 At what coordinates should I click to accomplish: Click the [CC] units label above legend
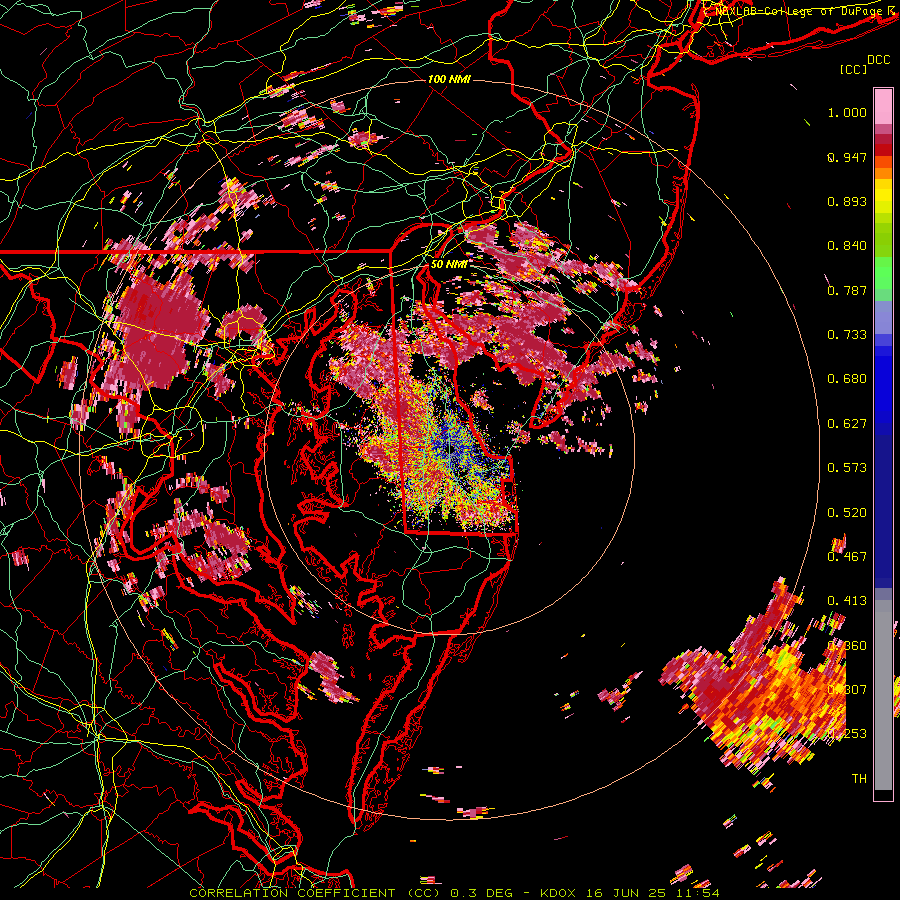[x=854, y=69]
